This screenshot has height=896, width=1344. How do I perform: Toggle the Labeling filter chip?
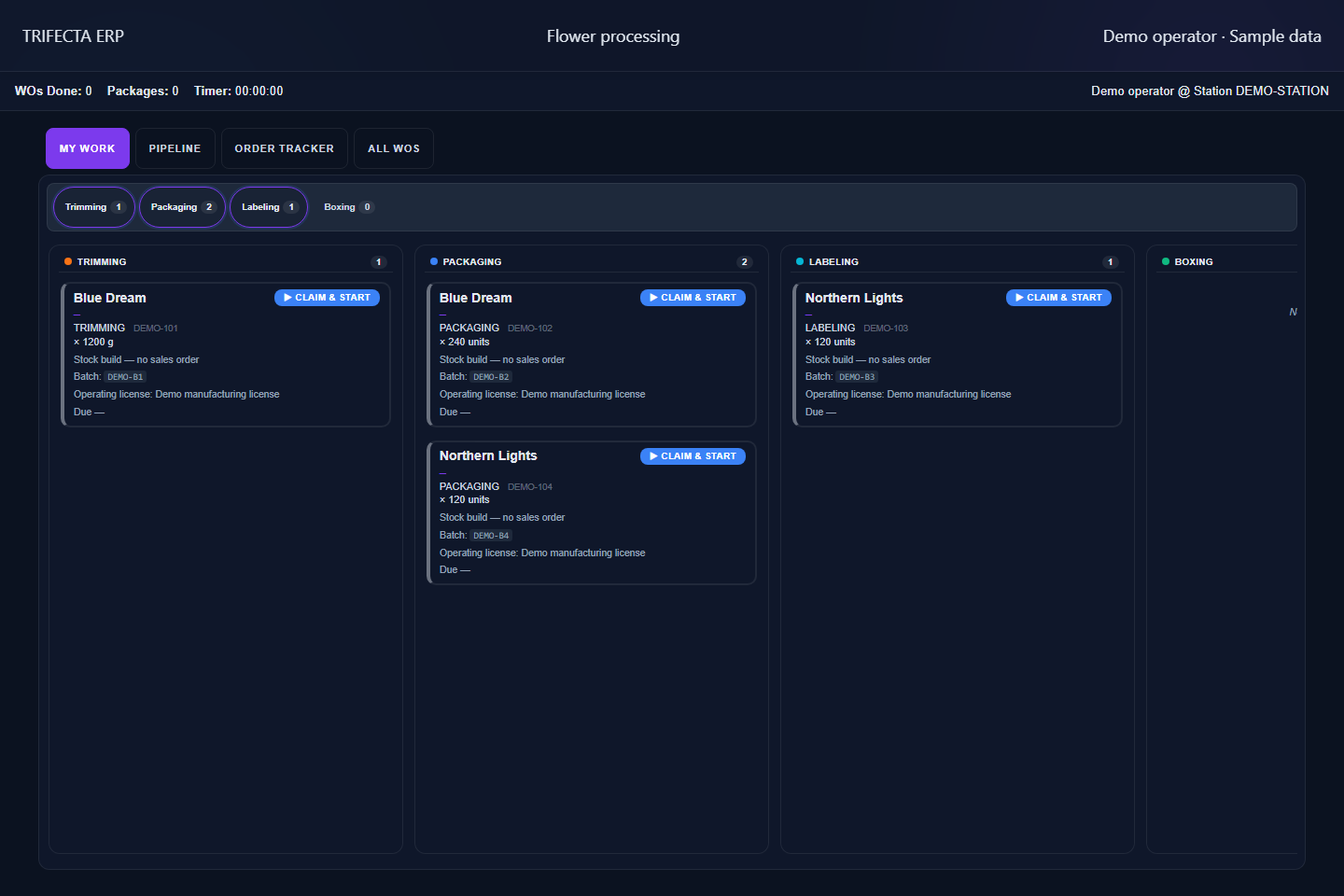tap(269, 207)
